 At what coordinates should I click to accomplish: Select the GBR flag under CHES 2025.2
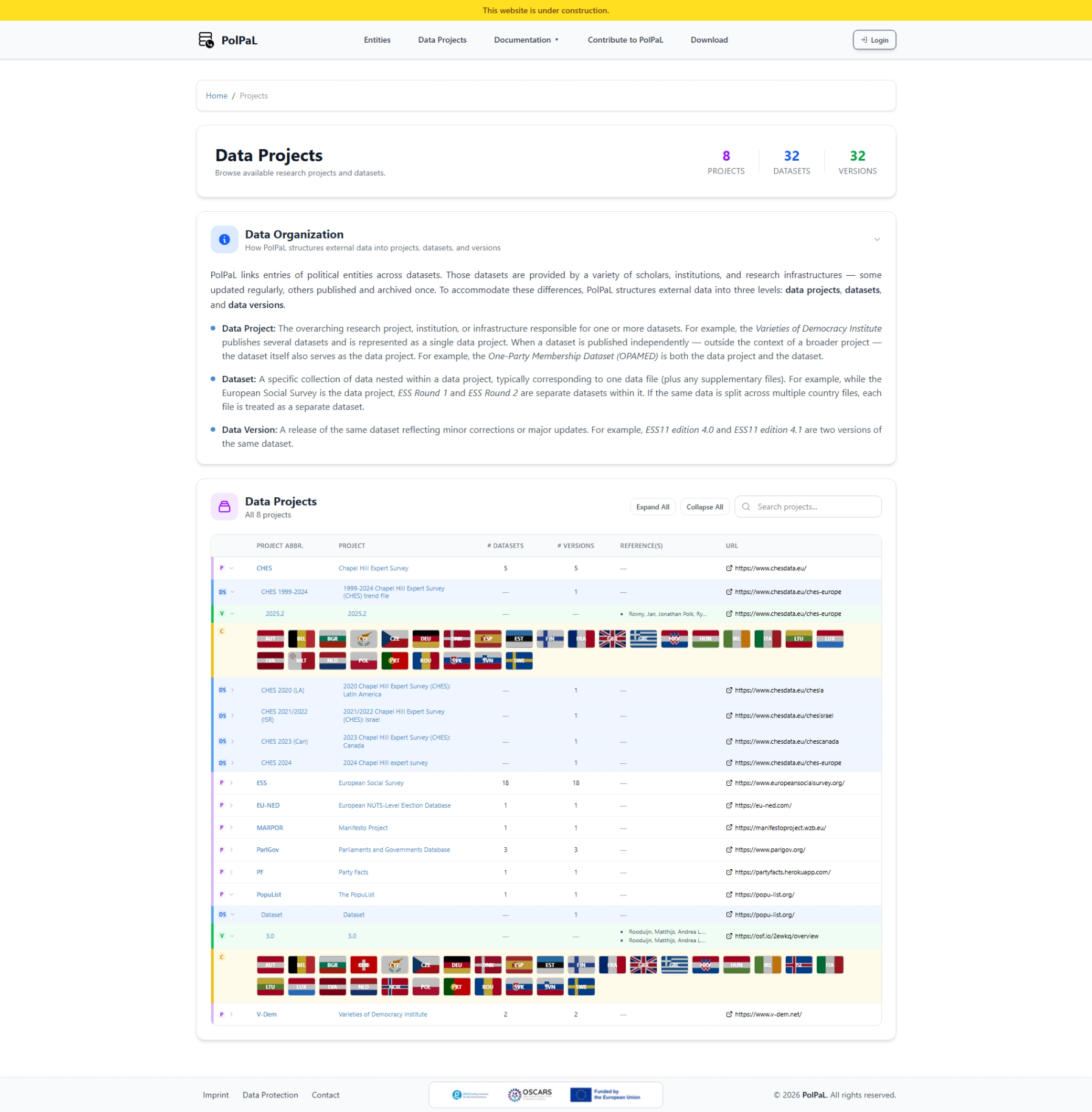tap(612, 638)
